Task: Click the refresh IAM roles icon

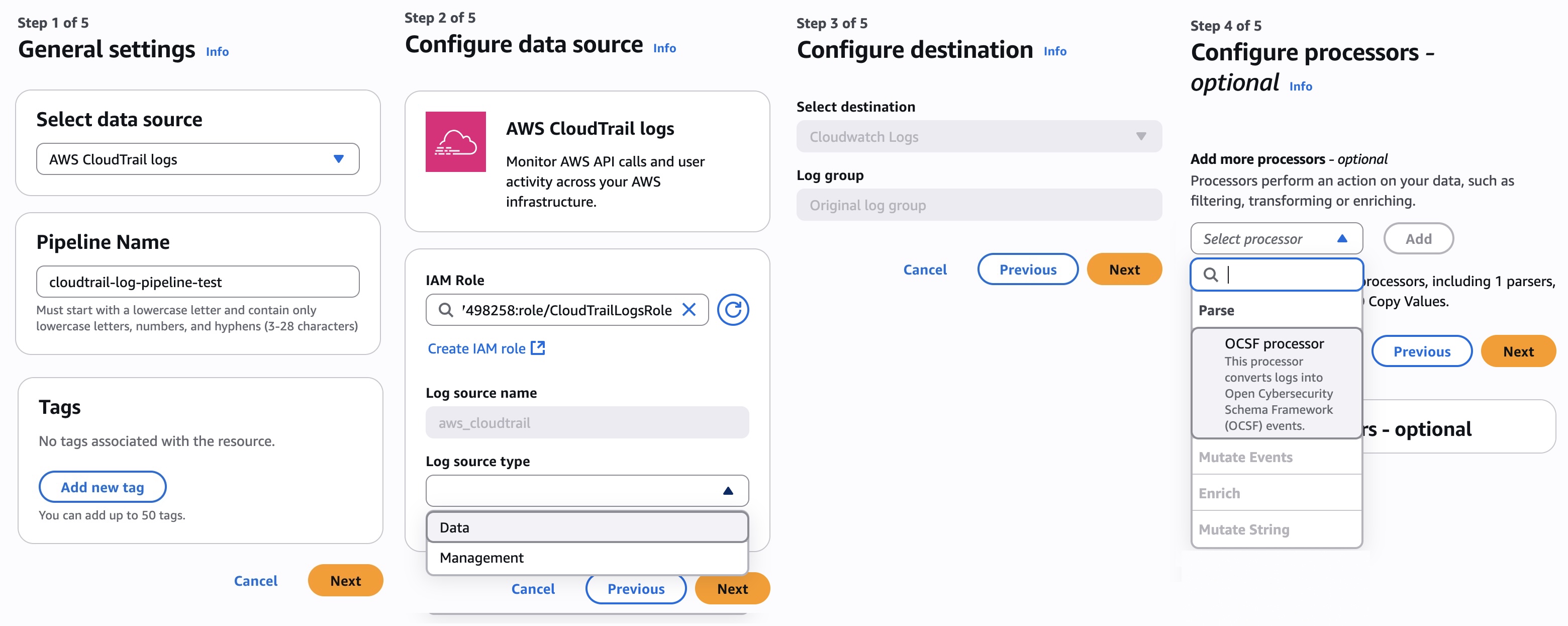Action: (x=732, y=310)
